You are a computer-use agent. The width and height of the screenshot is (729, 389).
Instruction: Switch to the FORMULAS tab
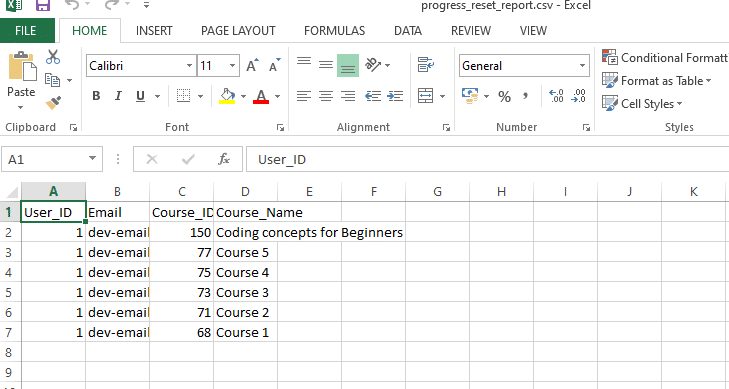coord(334,31)
